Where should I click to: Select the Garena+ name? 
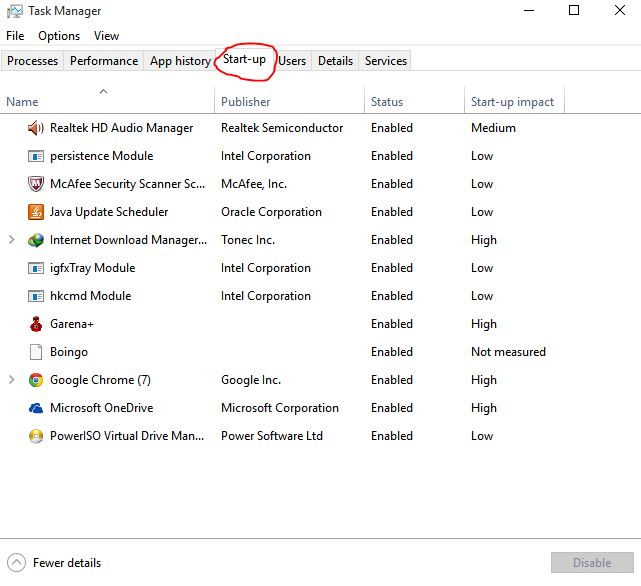click(x=72, y=324)
